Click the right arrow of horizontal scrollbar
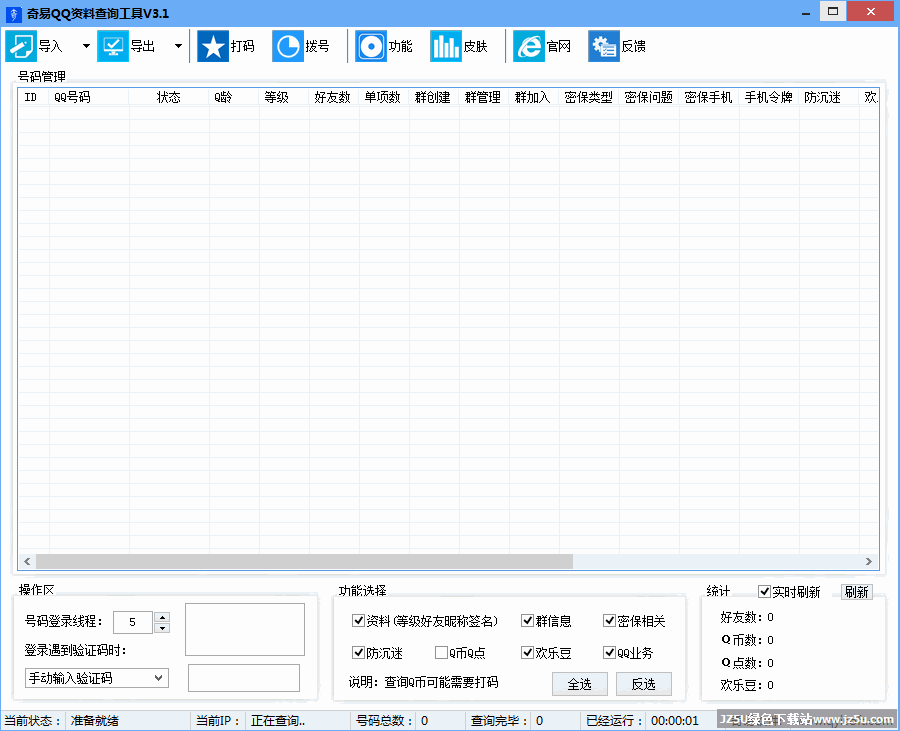The image size is (900, 731). (x=869, y=561)
